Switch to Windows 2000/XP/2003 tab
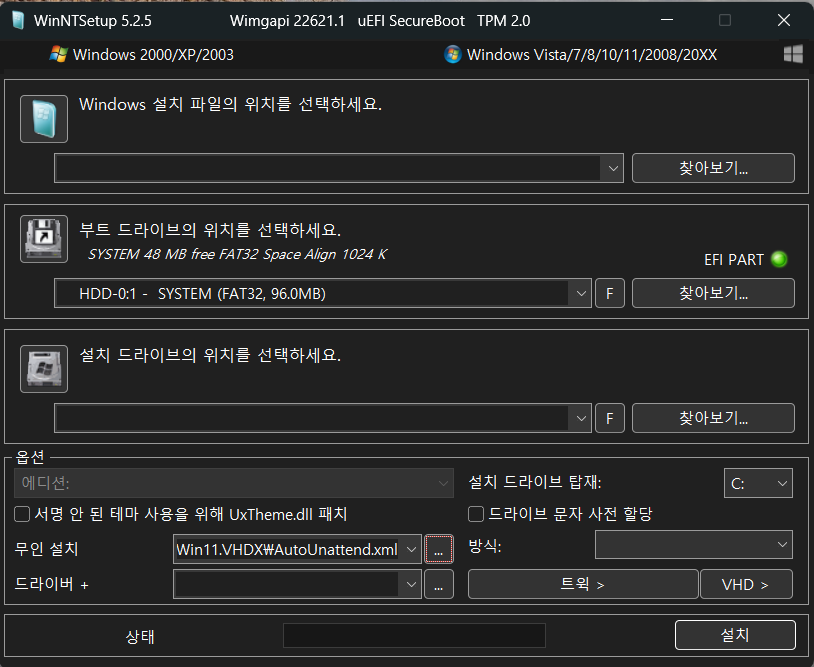 point(141,55)
